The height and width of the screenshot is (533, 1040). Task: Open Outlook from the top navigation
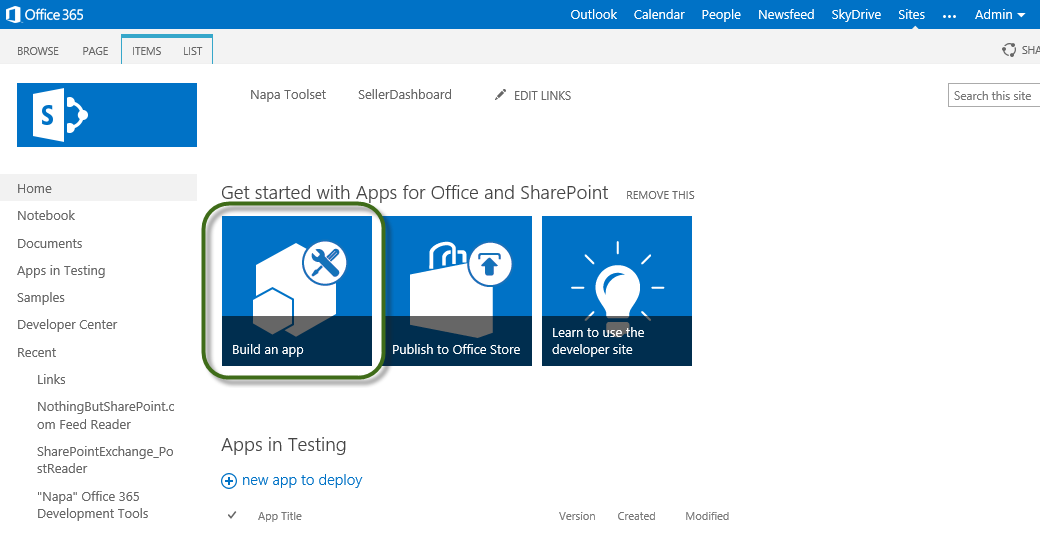click(x=594, y=15)
